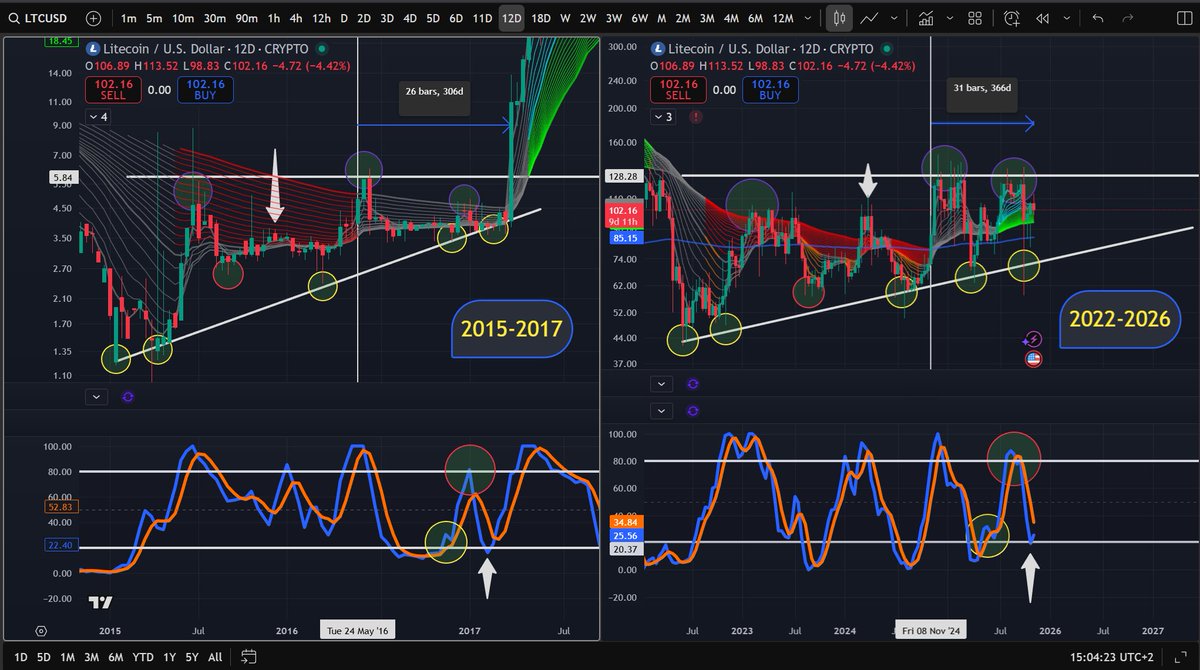The image size is (1200, 670).
Task: Click the purple flash boost icon on right chart
Action: [x=1032, y=337]
